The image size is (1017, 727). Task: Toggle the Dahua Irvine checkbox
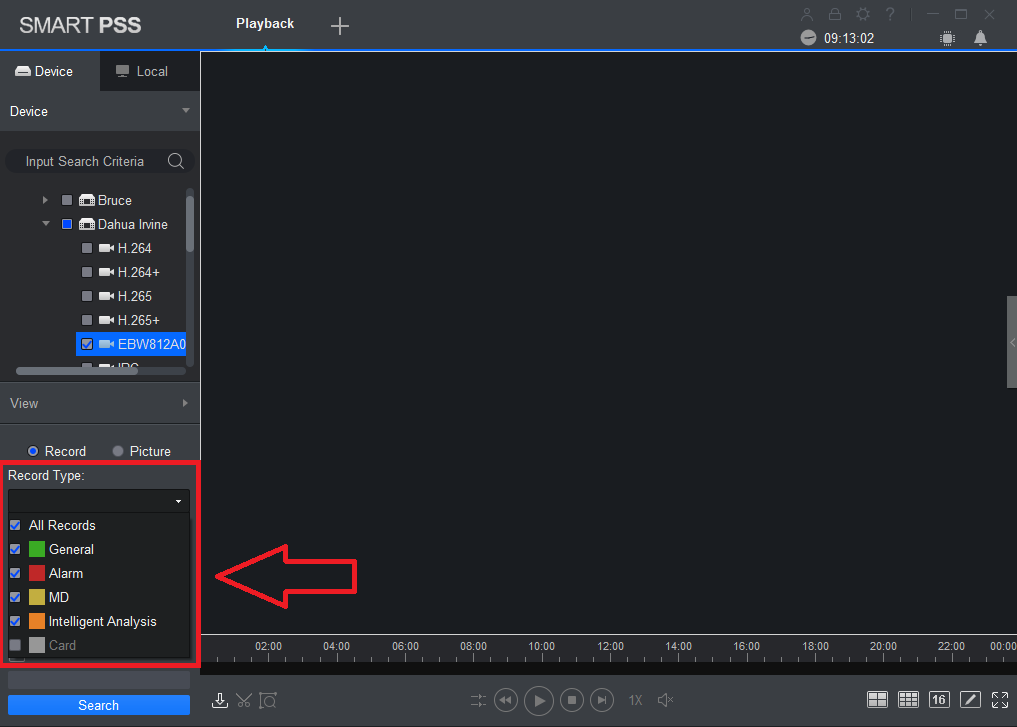pos(67,224)
